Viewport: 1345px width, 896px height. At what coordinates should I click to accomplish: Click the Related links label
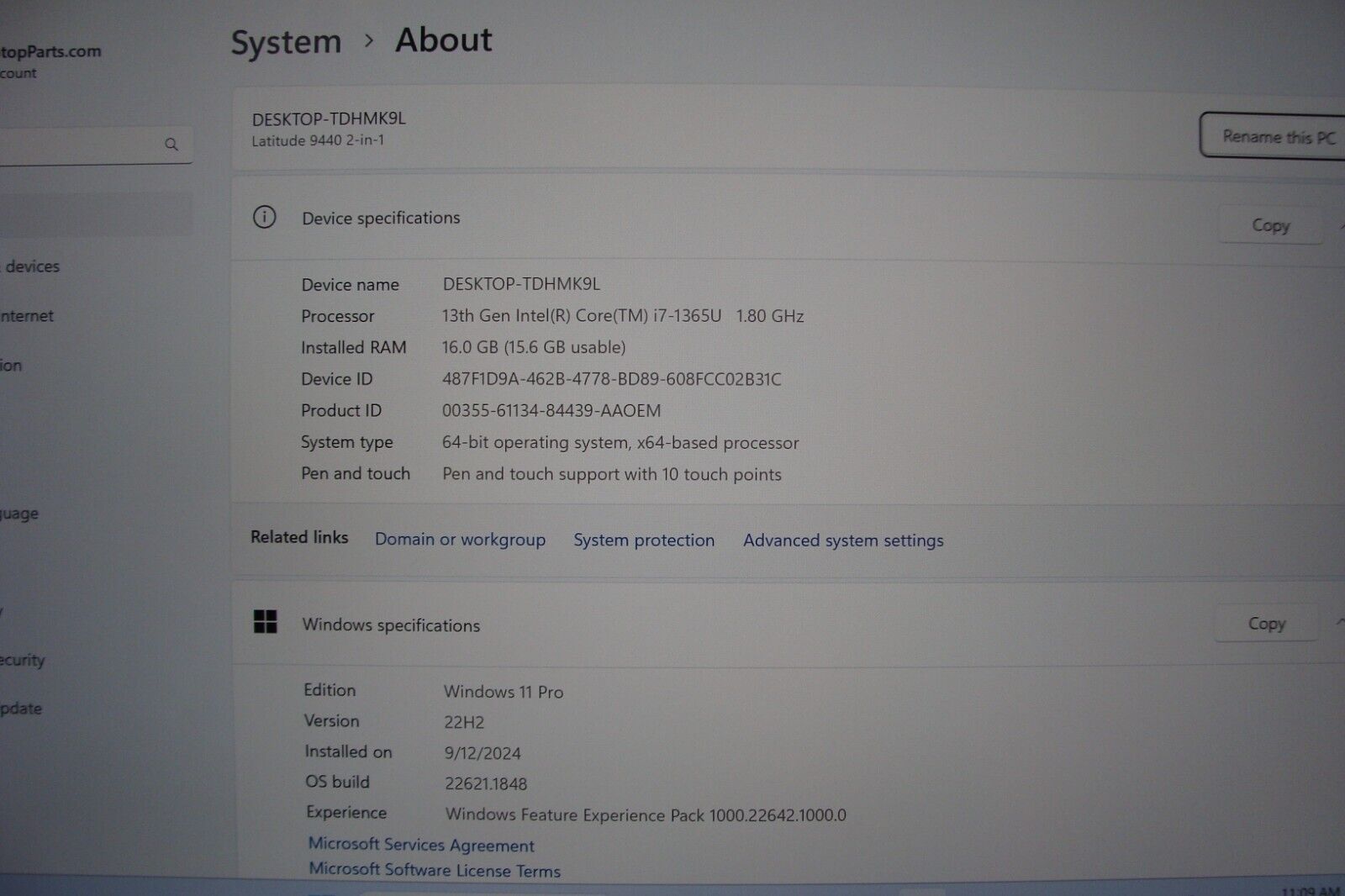299,537
